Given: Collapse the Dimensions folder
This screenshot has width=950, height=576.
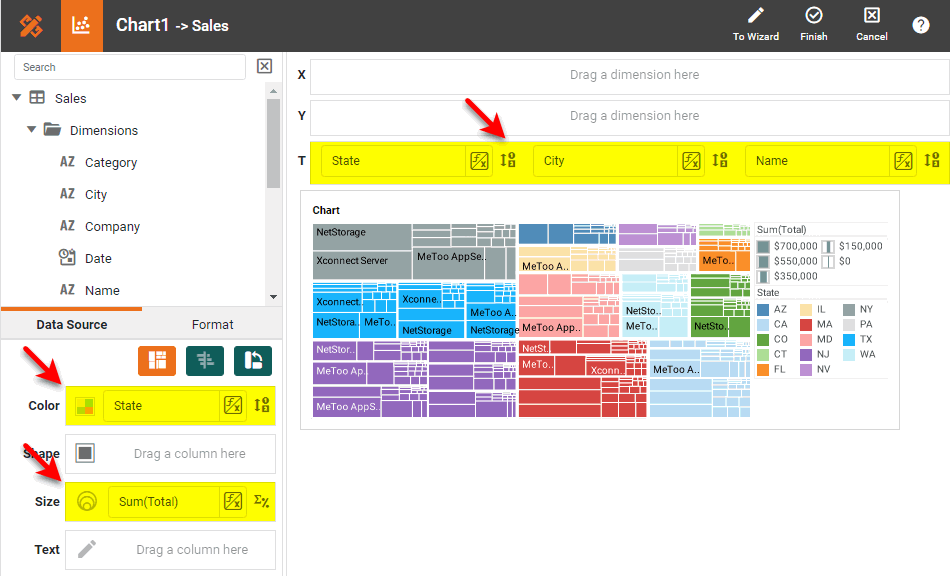Looking at the screenshot, I should pos(32,130).
